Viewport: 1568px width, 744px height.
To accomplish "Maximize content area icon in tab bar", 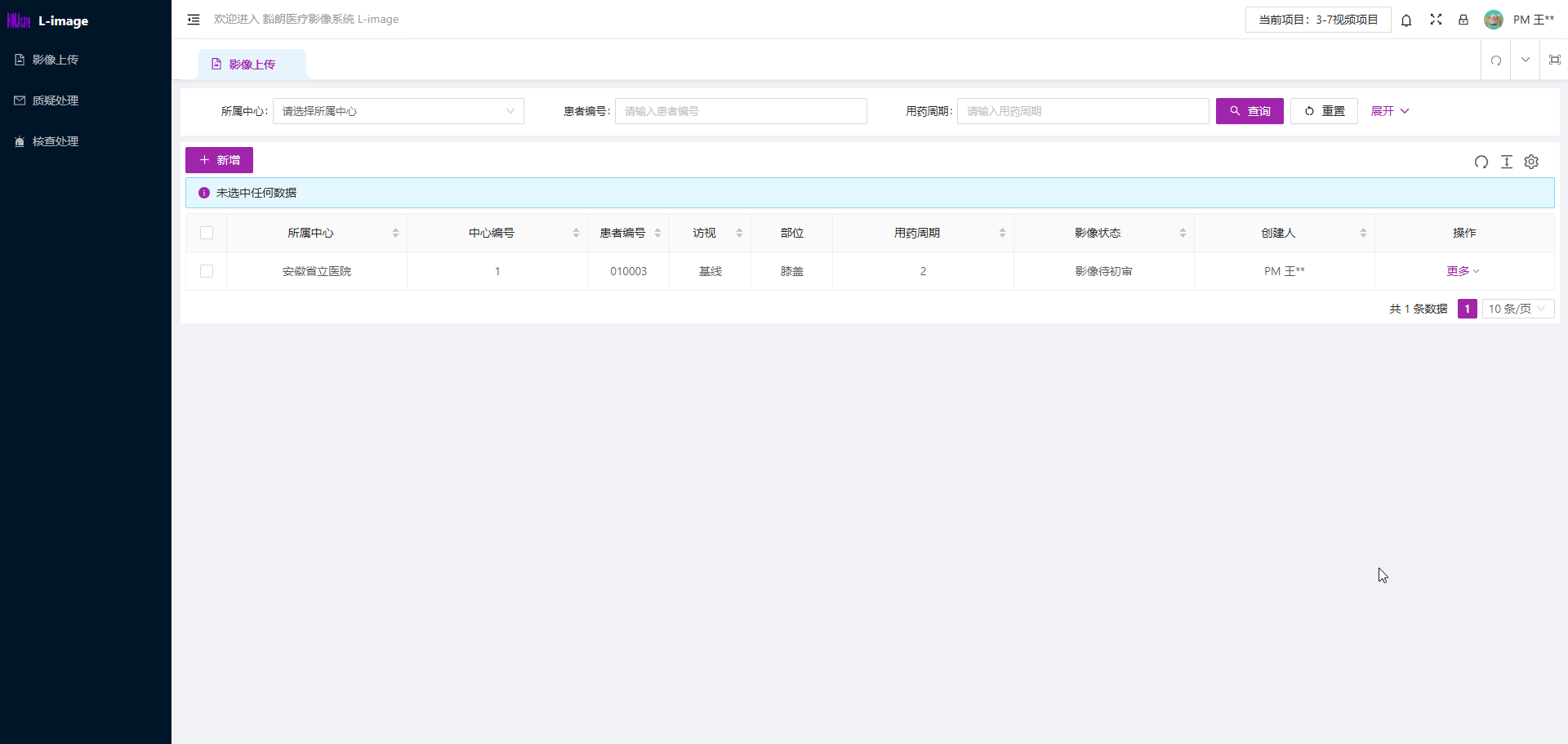I will coord(1554,60).
